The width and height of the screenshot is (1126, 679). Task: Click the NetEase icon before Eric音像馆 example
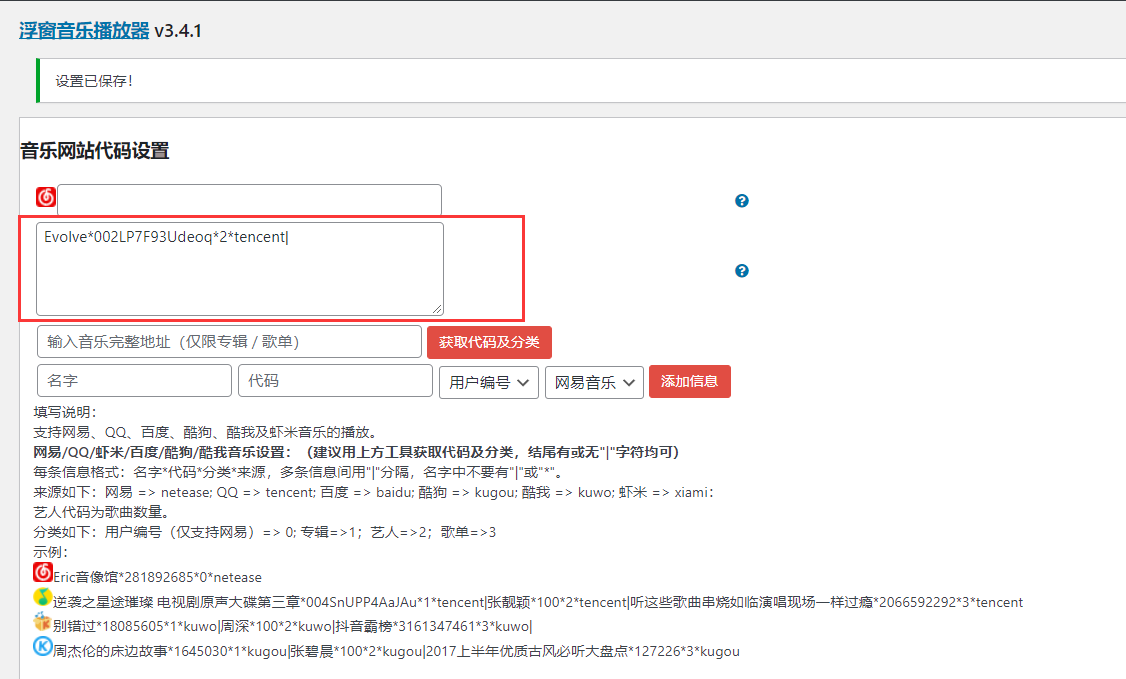(42, 574)
